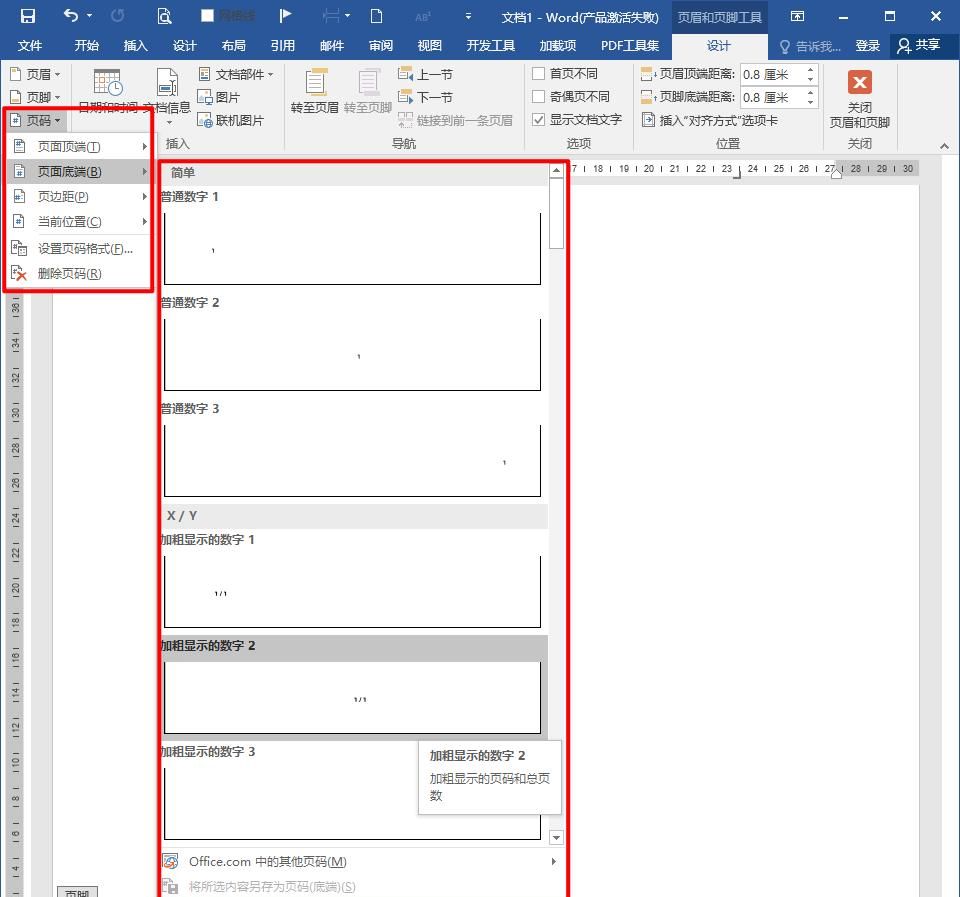Switch to the 邮件 ribbon tab

coord(332,45)
